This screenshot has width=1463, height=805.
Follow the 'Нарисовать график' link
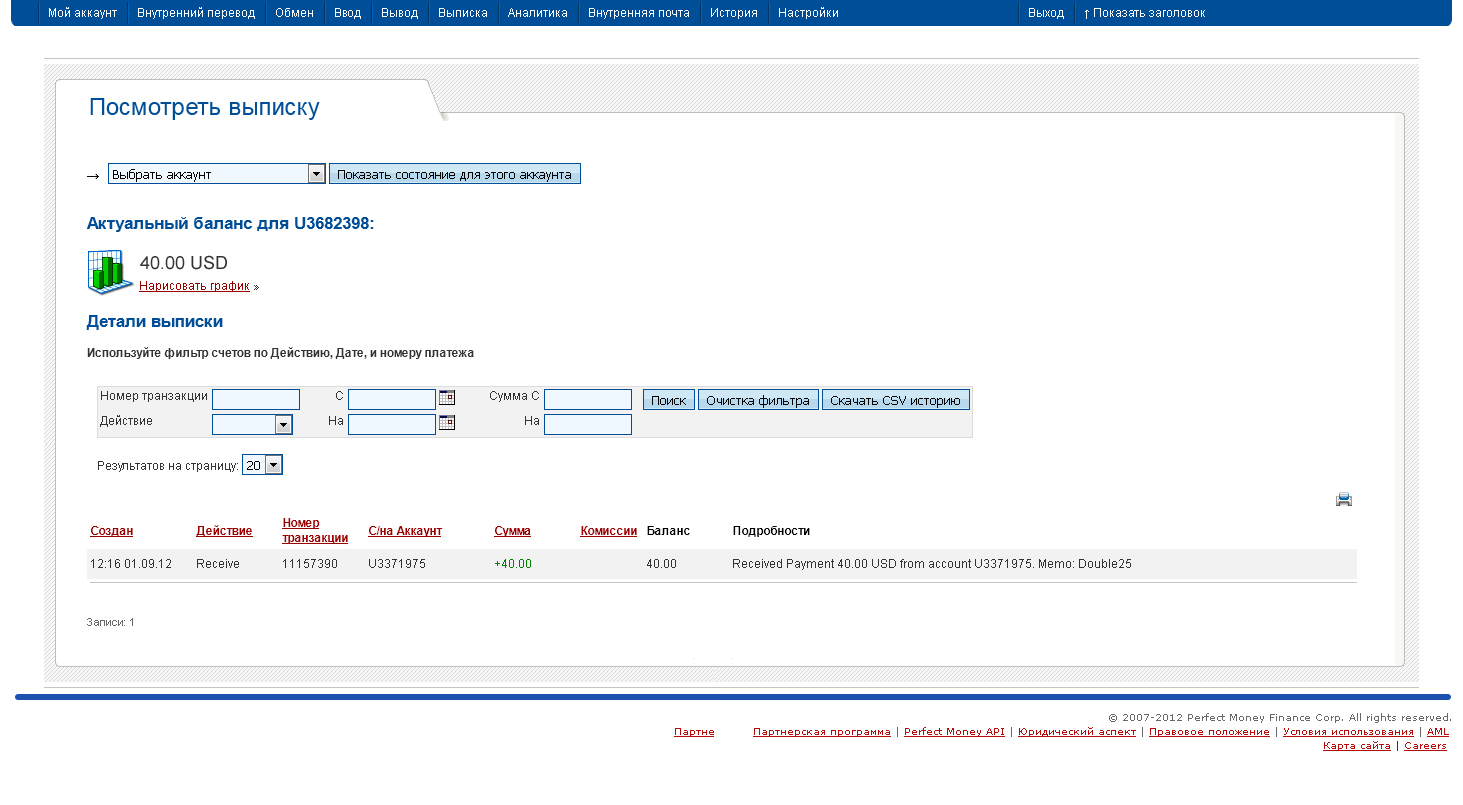coord(194,286)
